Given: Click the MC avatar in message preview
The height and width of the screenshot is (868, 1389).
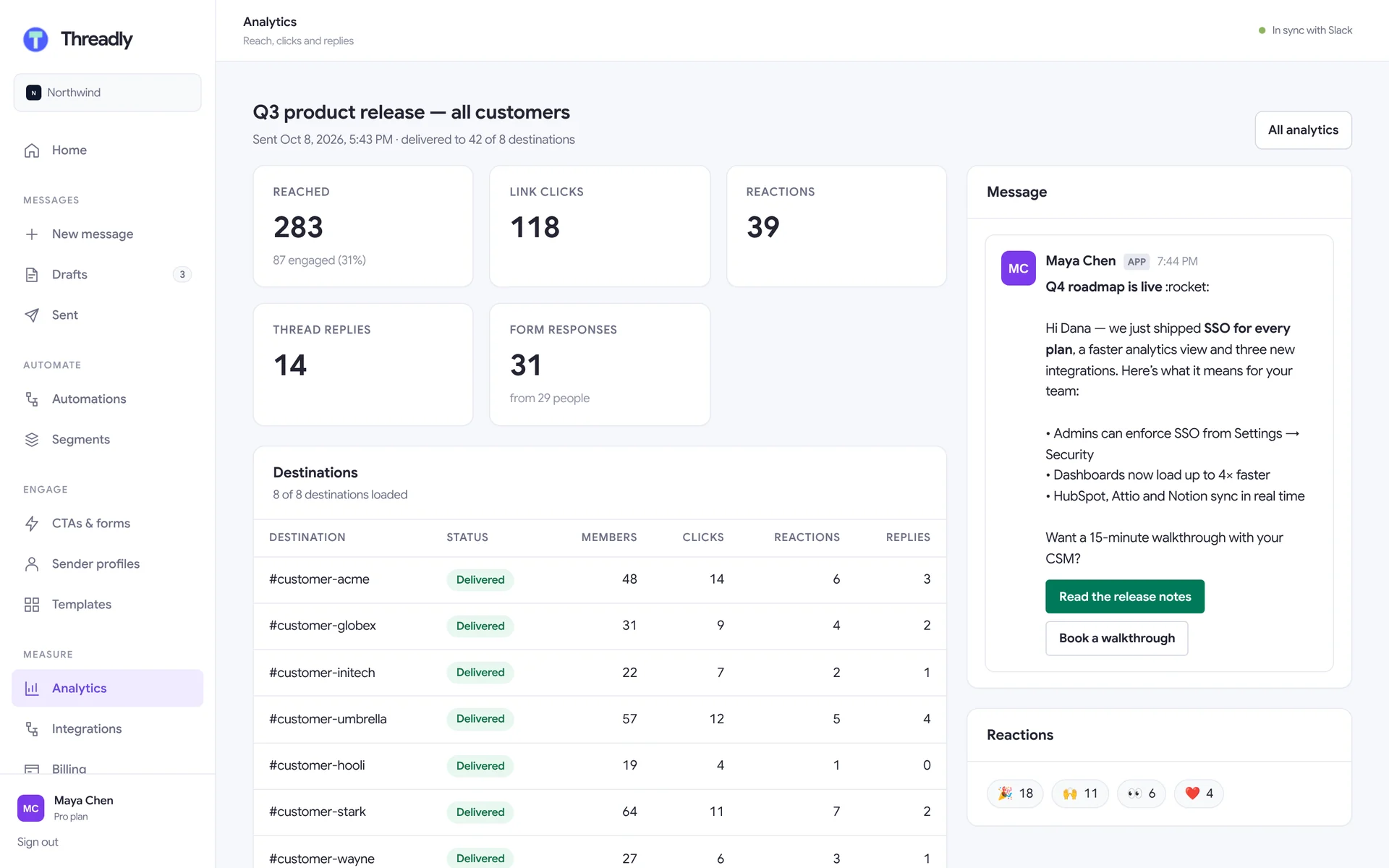Looking at the screenshot, I should coord(1018,268).
